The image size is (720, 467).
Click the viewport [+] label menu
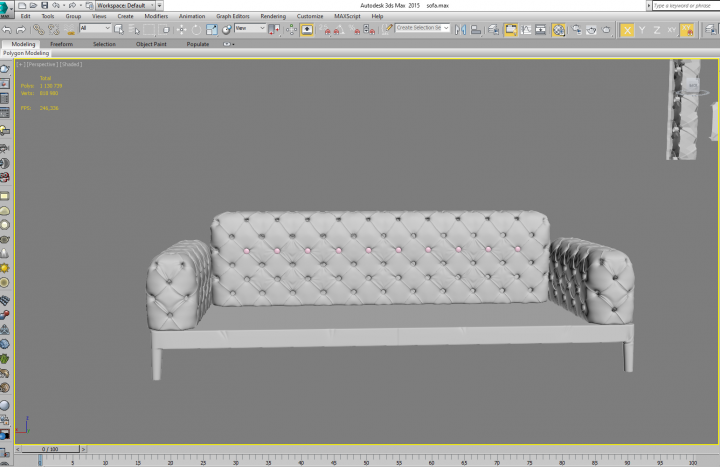pos(20,64)
